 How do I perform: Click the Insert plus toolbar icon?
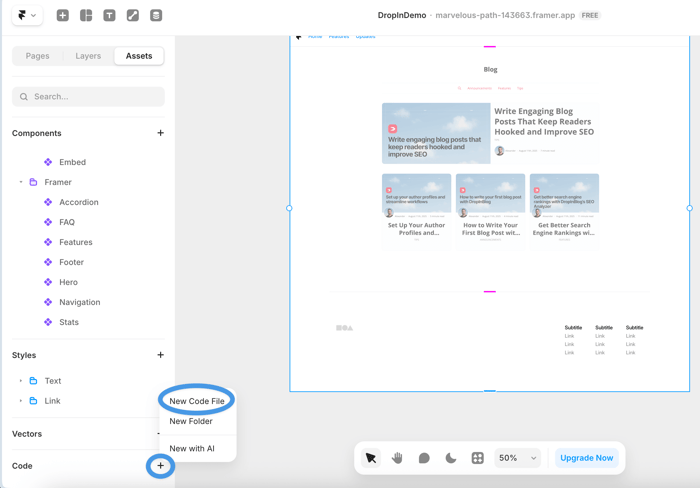(x=62, y=15)
